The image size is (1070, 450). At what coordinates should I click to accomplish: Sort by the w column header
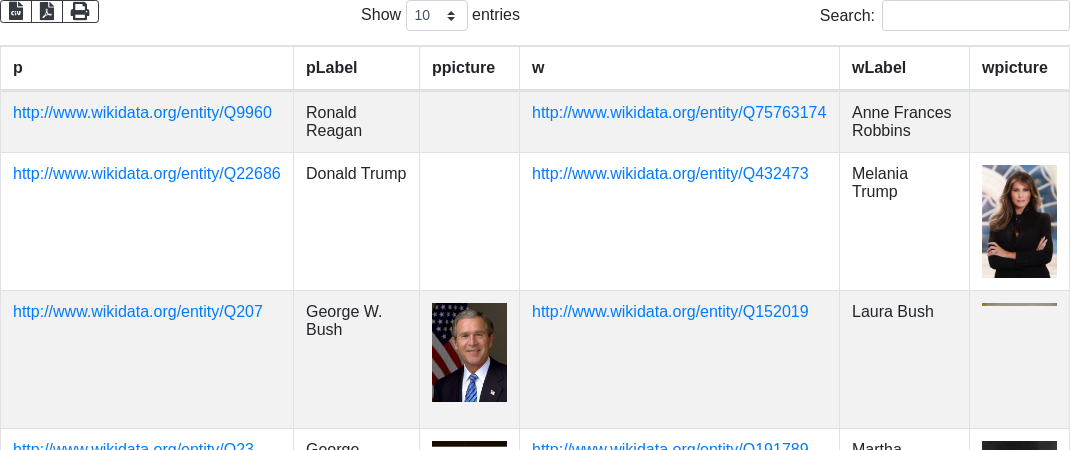(x=679, y=68)
